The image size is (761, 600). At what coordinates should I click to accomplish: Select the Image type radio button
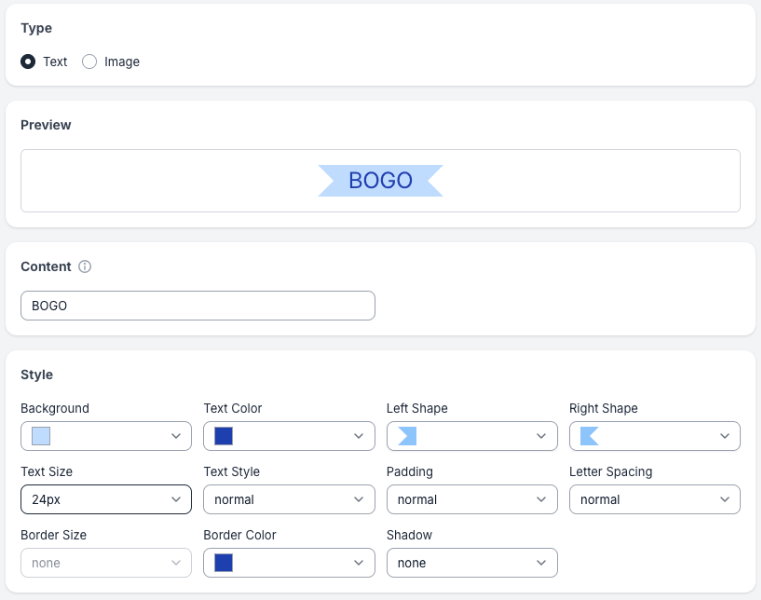pyautogui.click(x=90, y=62)
